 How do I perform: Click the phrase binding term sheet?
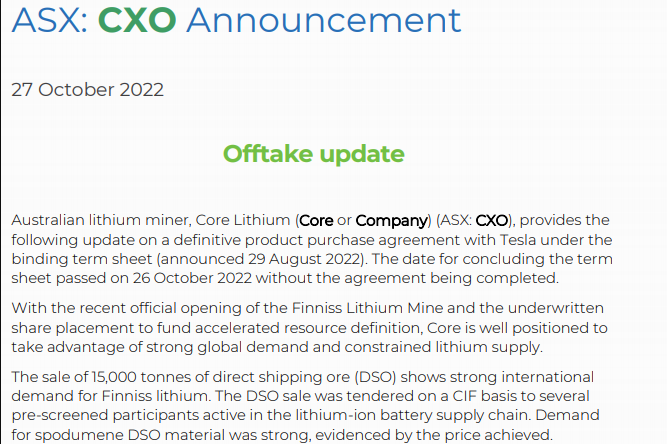pos(68,258)
